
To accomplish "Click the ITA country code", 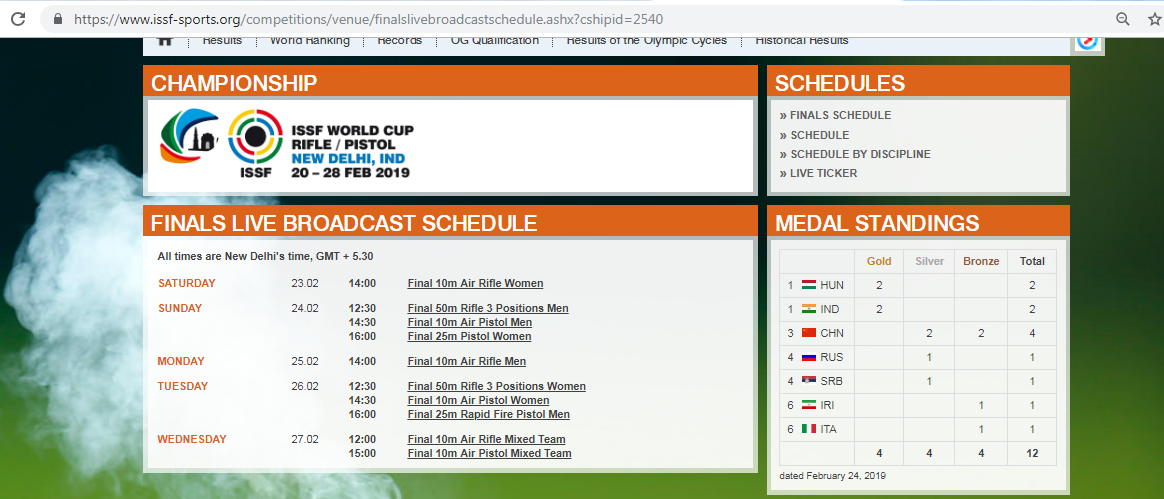I will click(828, 429).
